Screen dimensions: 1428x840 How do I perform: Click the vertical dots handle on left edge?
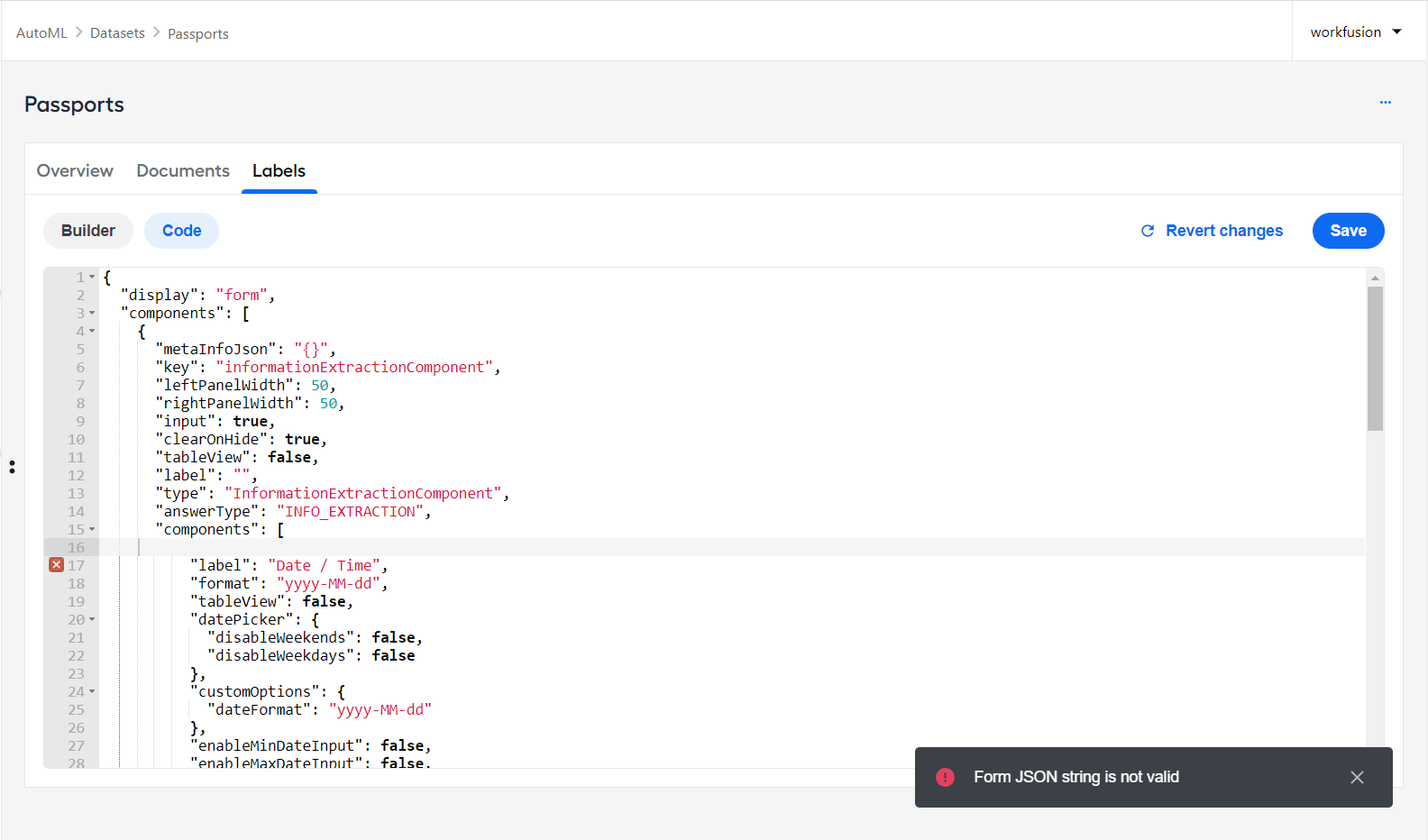(12, 467)
